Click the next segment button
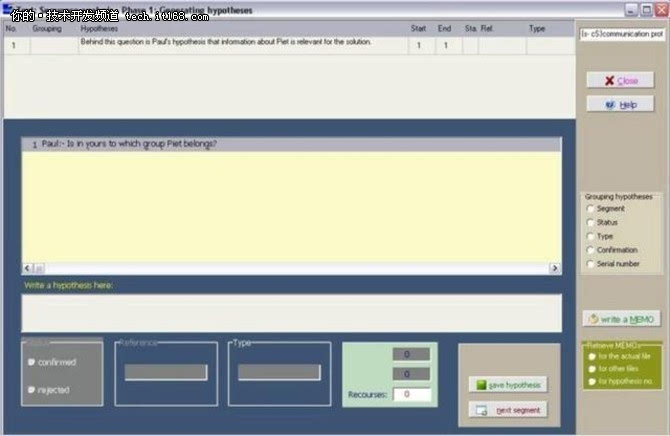The width and height of the screenshot is (670, 436). tap(508, 410)
